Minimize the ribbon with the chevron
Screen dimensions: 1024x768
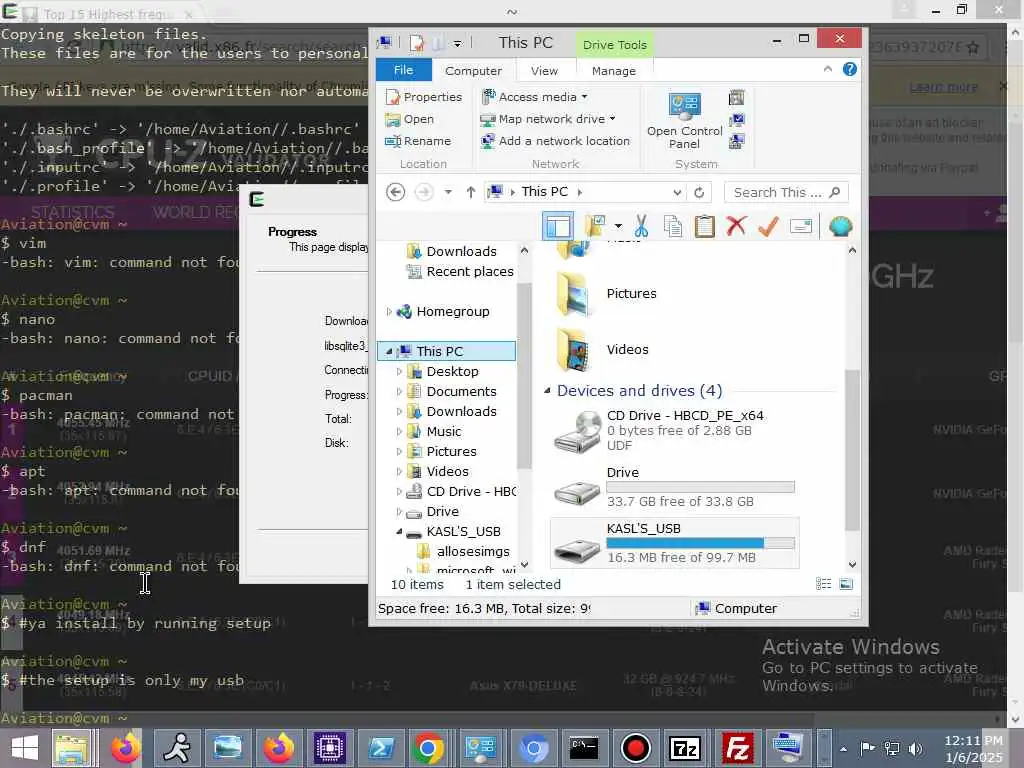[827, 69]
